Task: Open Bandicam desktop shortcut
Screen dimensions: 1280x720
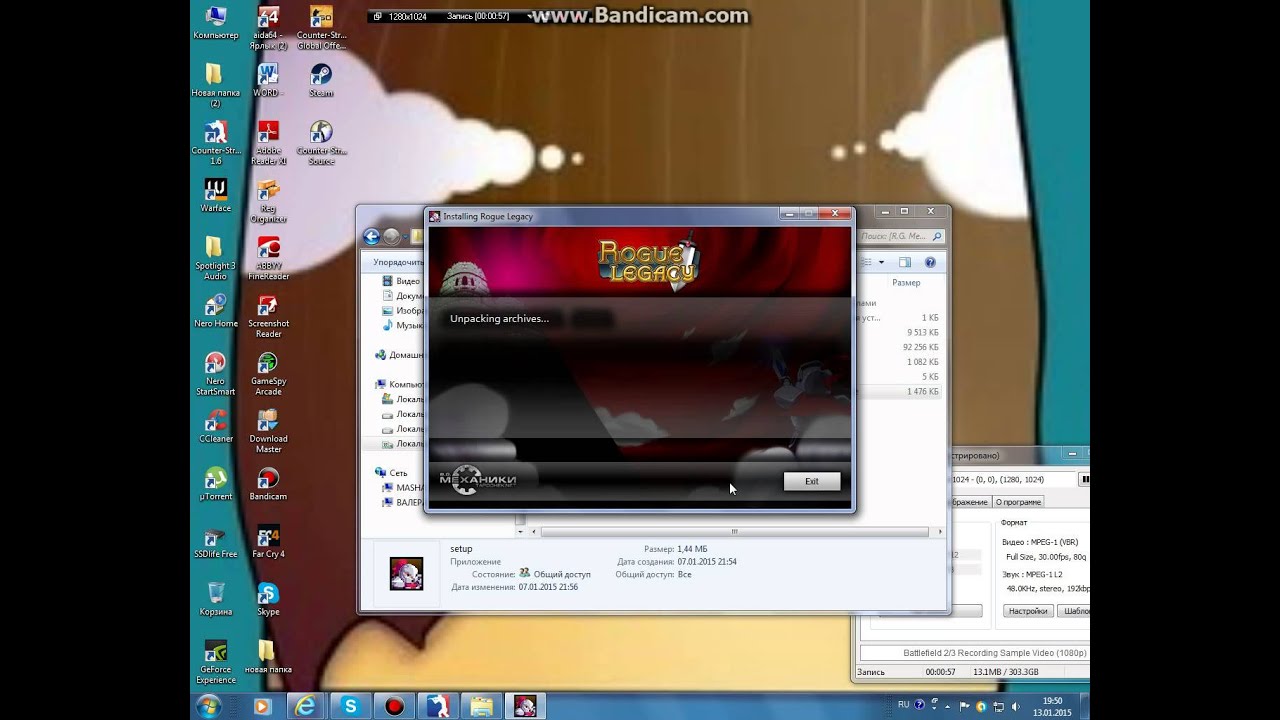Action: [x=268, y=483]
